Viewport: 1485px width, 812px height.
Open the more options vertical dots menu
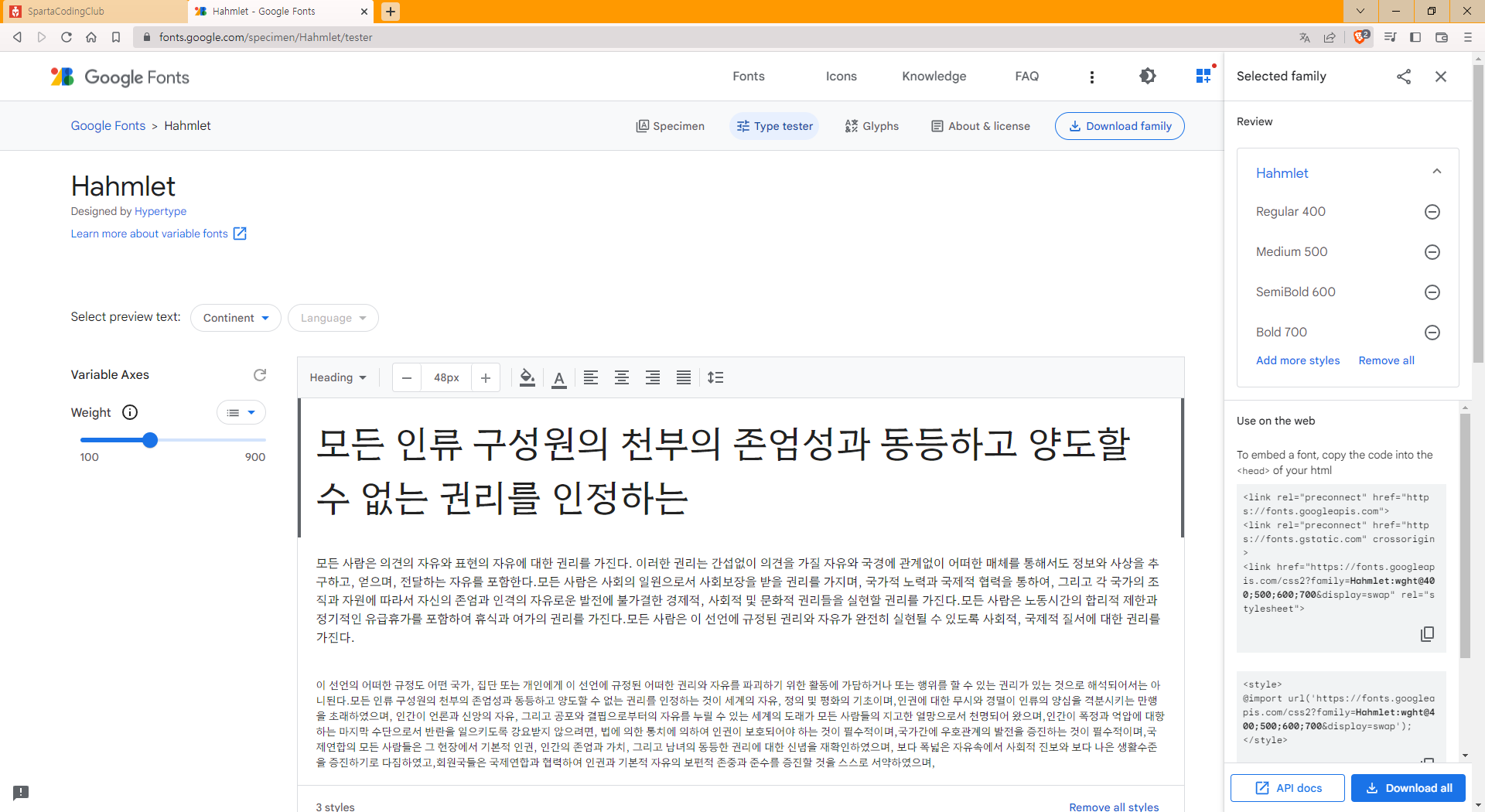[x=1091, y=77]
